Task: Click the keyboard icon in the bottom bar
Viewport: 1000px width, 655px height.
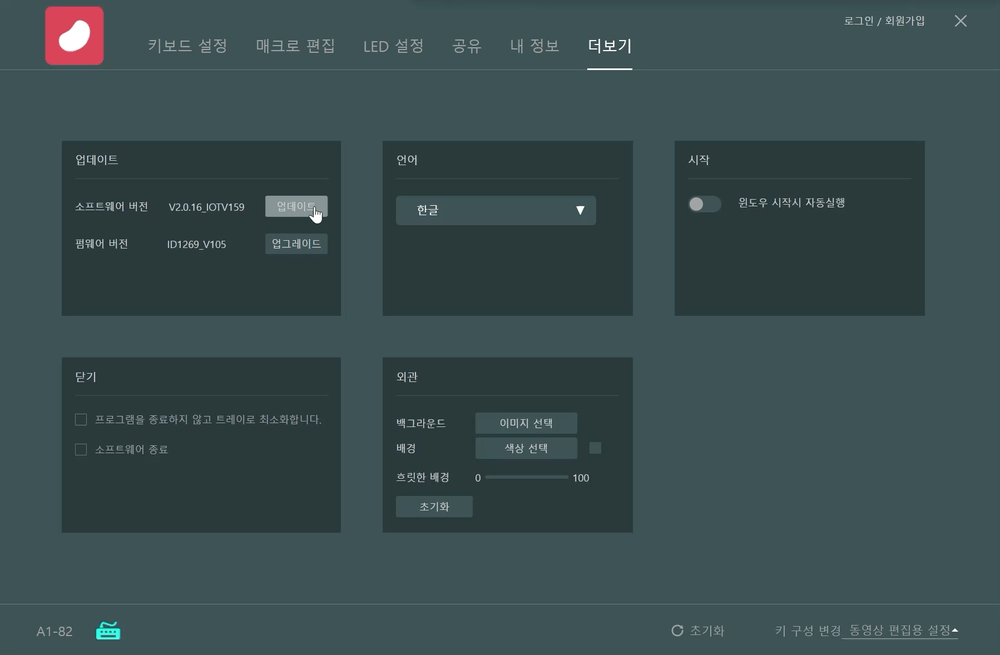Action: 107,630
